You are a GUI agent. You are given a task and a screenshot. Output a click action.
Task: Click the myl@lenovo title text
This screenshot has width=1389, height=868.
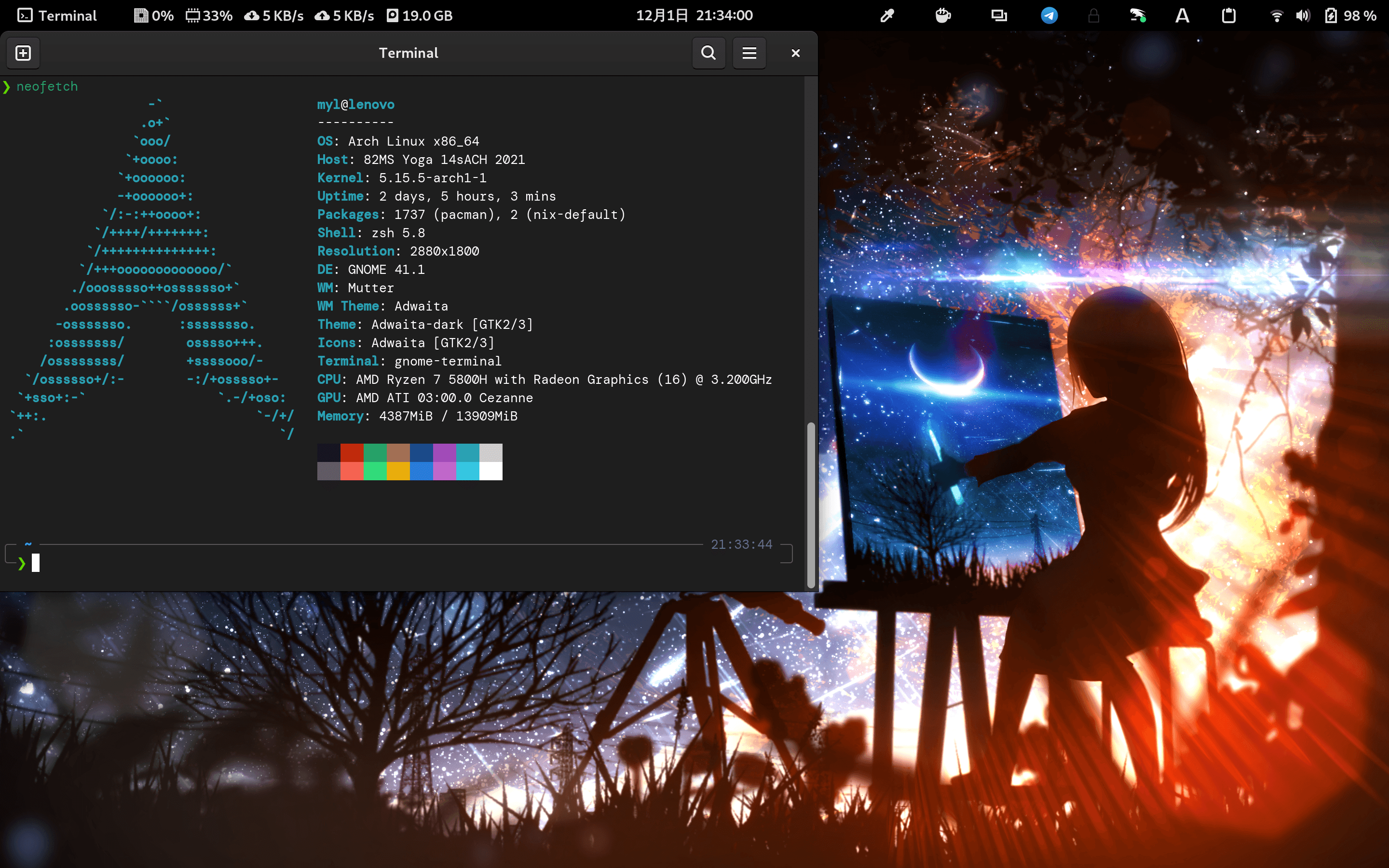(356, 105)
